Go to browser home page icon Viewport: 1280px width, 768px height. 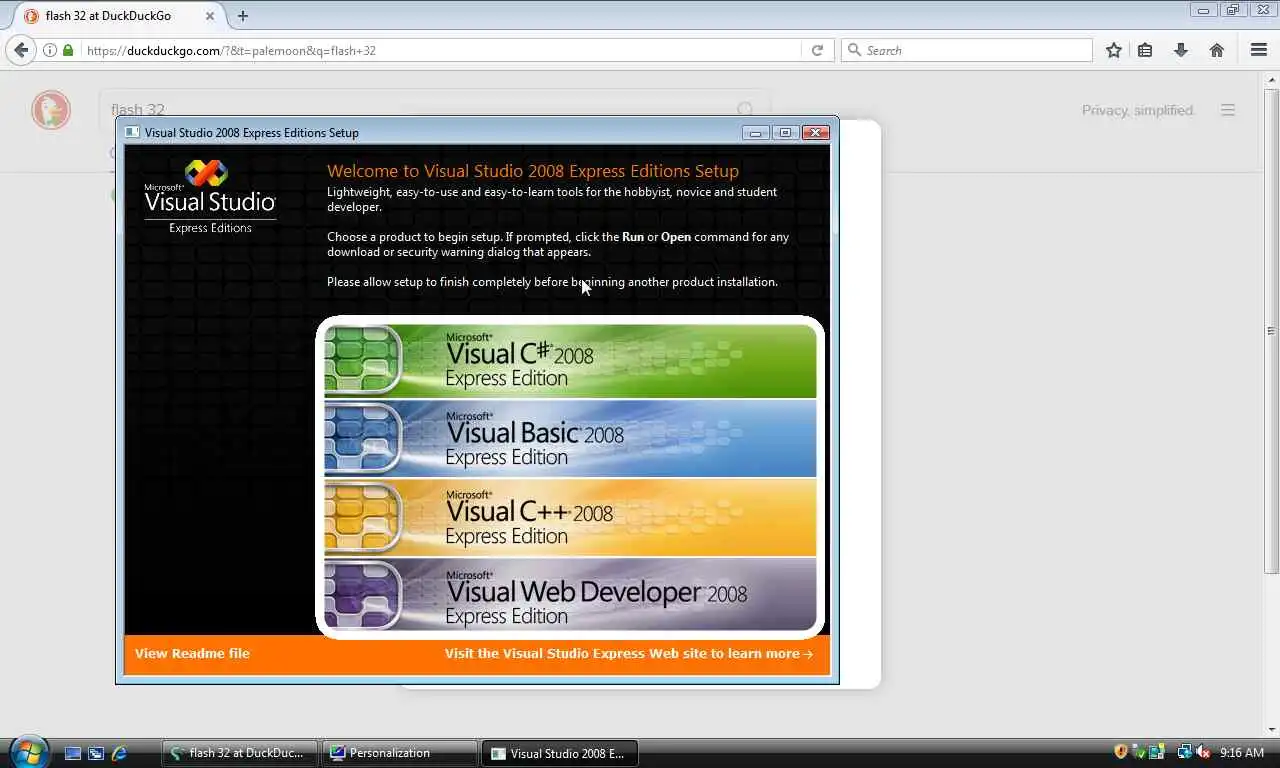pos(1217,50)
